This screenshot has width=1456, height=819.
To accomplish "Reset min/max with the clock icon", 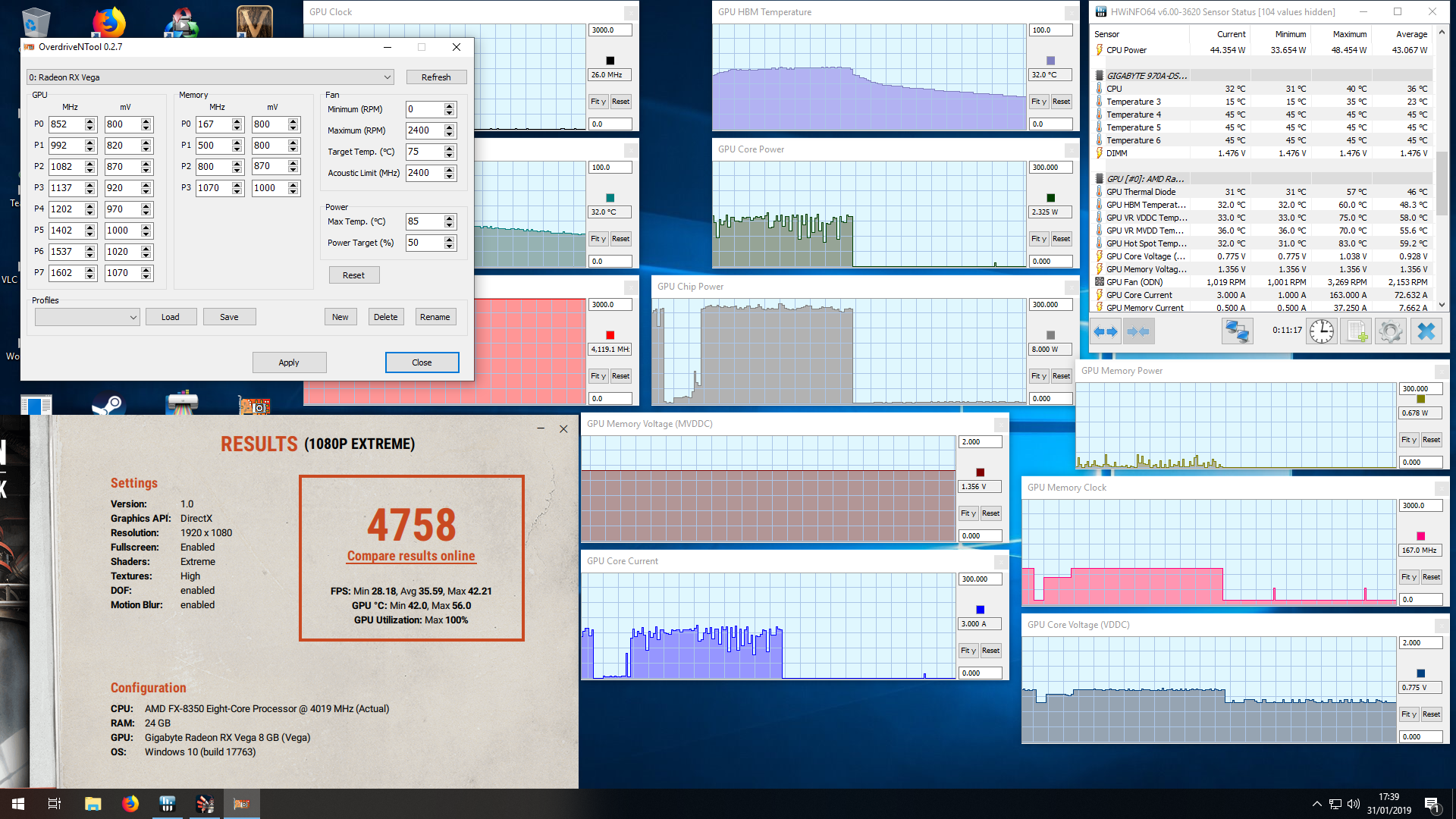I will 1321,331.
